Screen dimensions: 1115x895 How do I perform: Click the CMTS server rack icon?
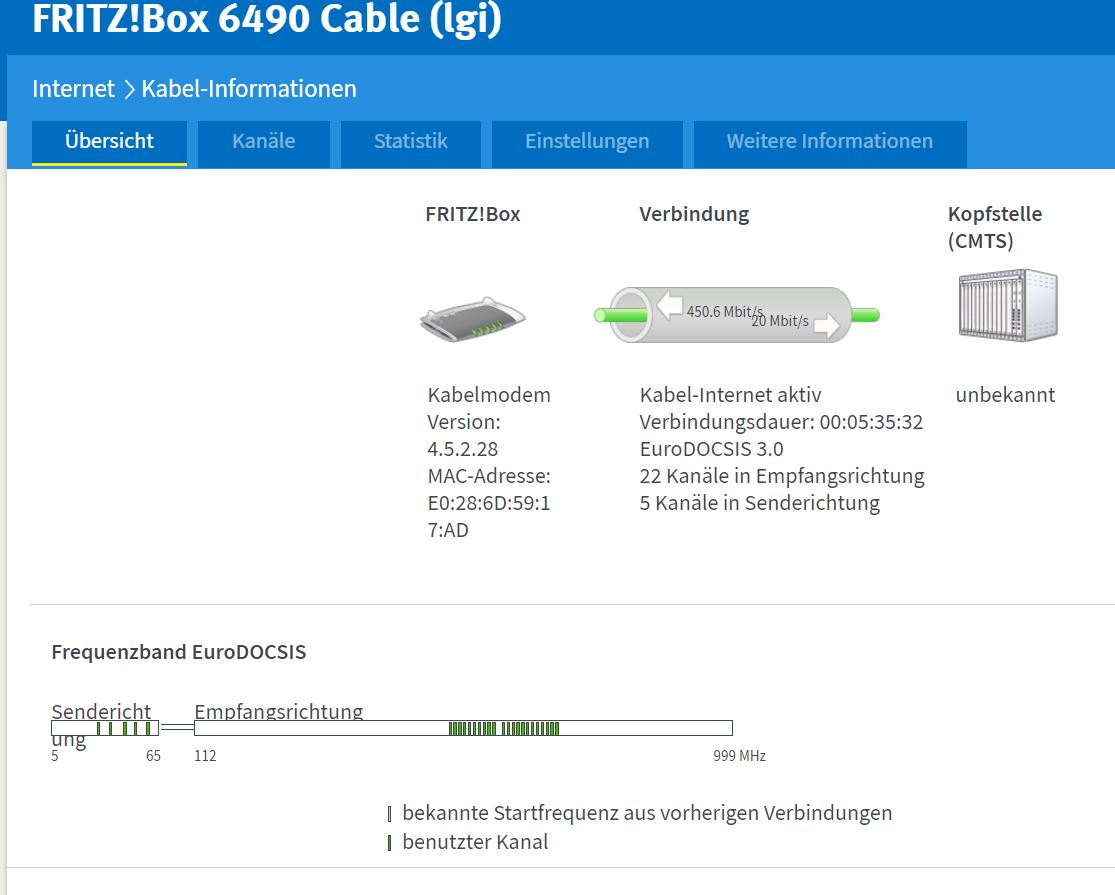(1008, 306)
